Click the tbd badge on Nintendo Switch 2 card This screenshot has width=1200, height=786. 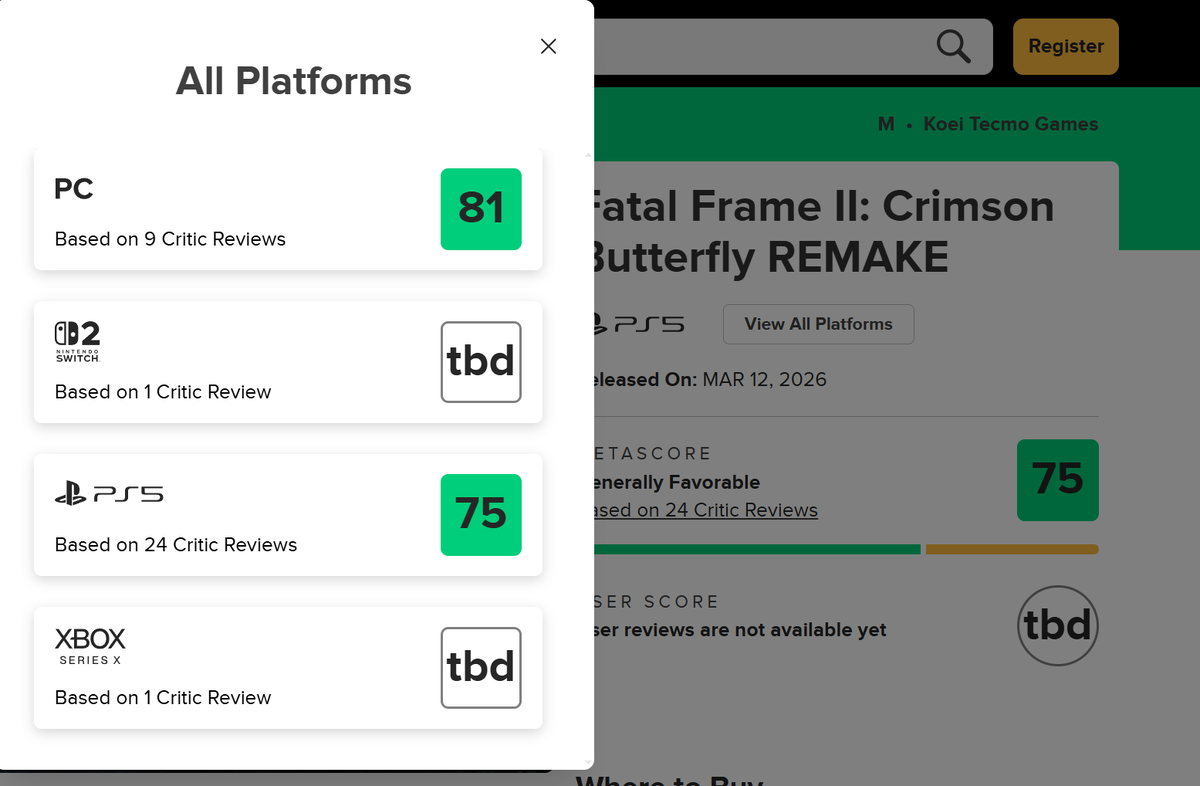point(481,362)
